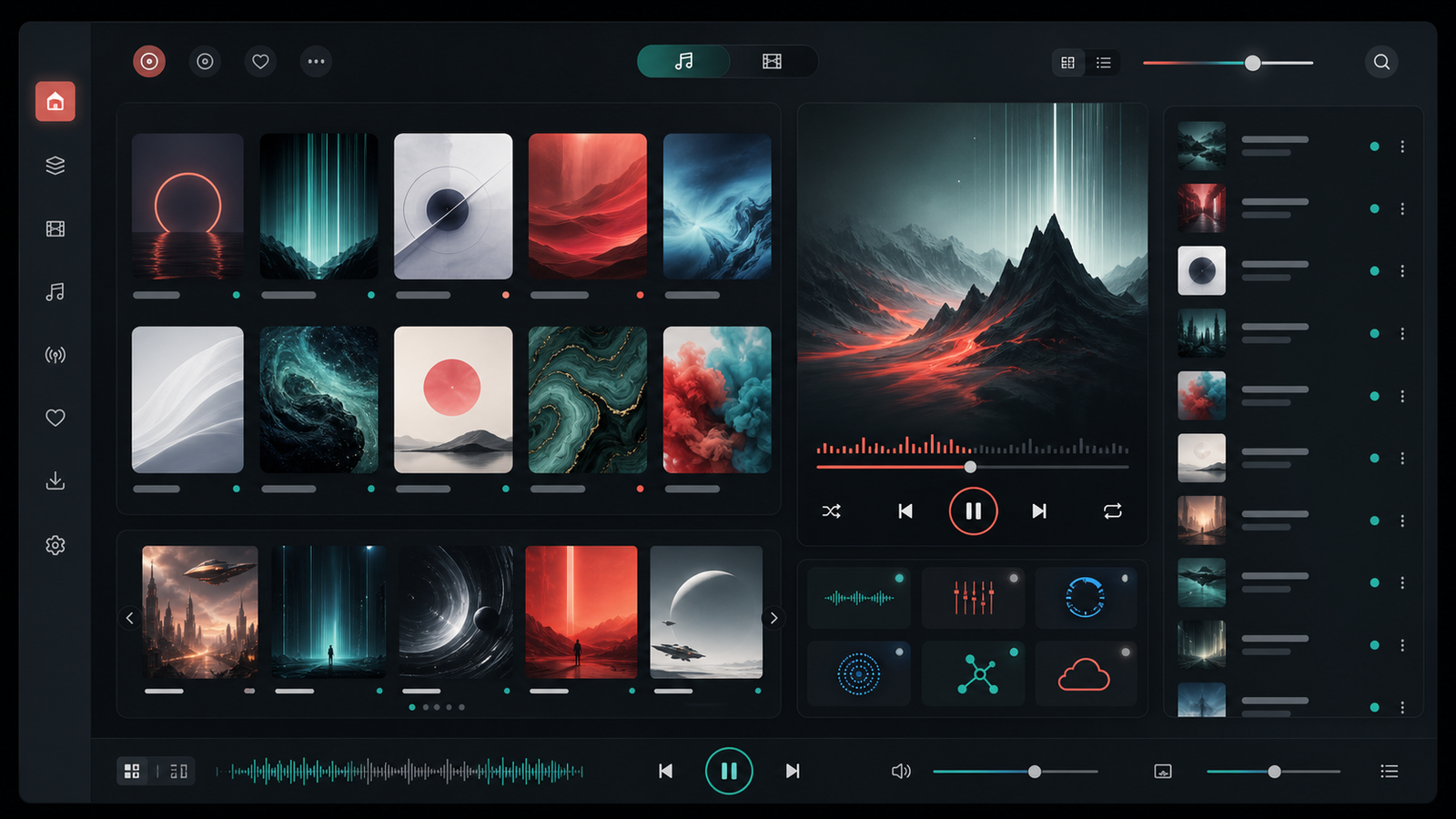Open the search magnifier at top right

1381,62
